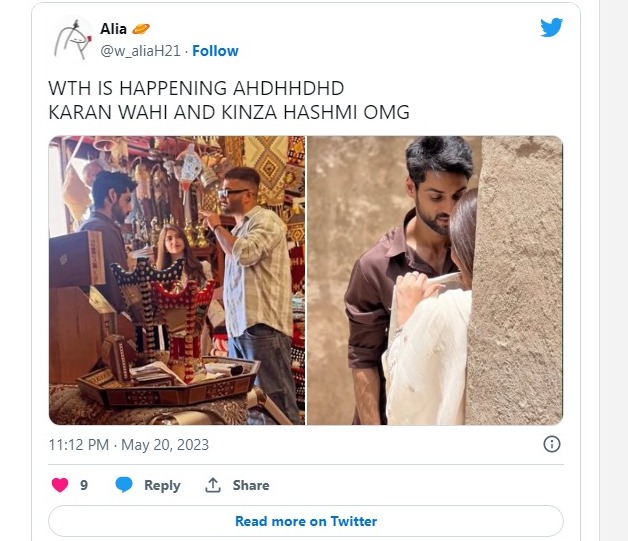Screen dimensions: 628x541
Task: Click the blue reply speech bubble icon
Action: coord(124,485)
